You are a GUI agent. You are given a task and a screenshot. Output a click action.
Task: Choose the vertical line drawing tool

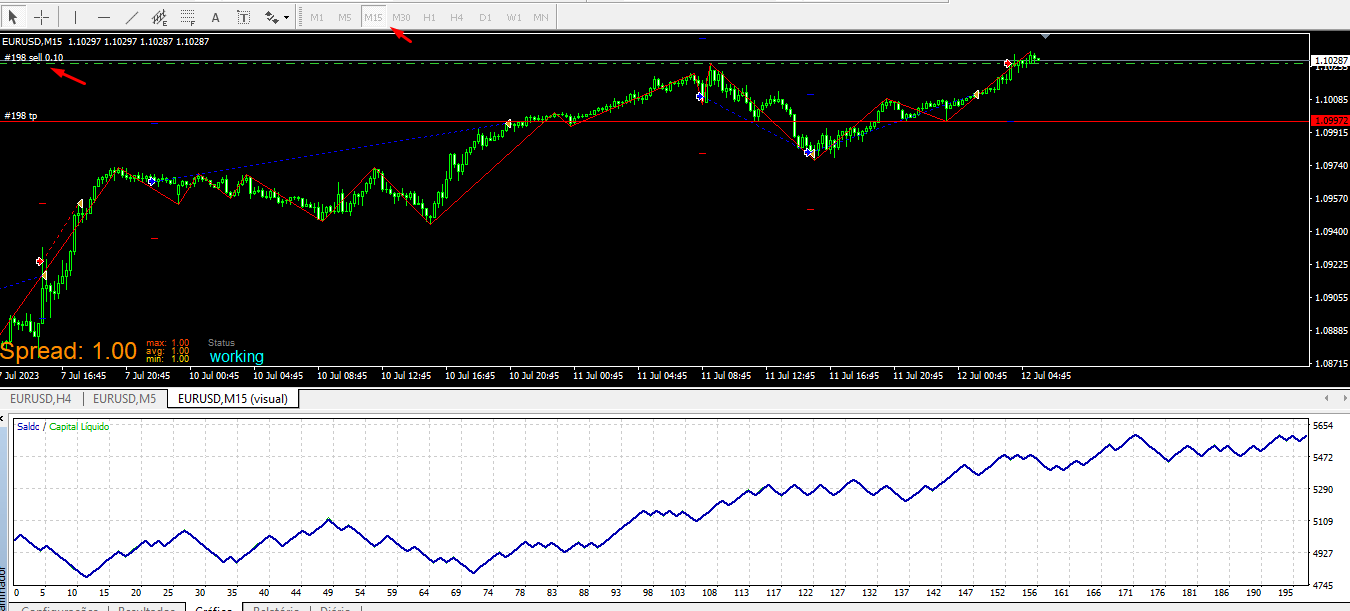pyautogui.click(x=75, y=17)
